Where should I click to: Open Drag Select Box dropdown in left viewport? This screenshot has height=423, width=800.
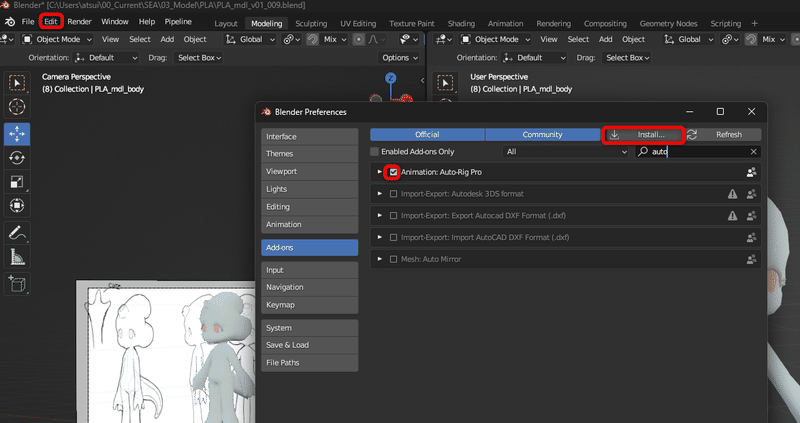click(198, 58)
